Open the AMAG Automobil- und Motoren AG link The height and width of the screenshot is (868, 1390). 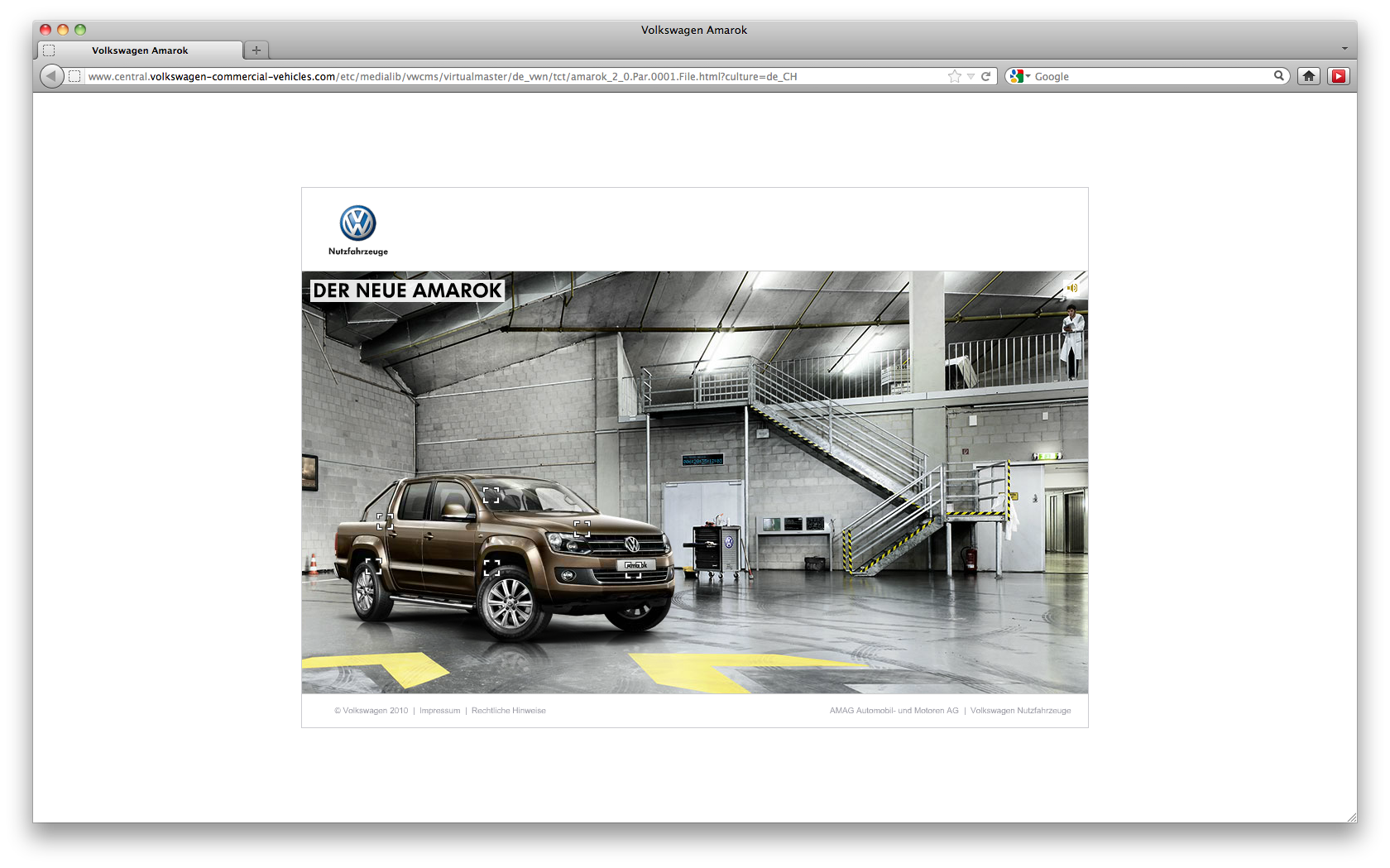894,711
